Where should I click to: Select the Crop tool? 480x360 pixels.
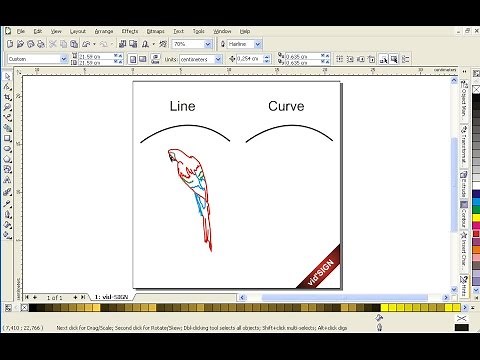coord(7,97)
